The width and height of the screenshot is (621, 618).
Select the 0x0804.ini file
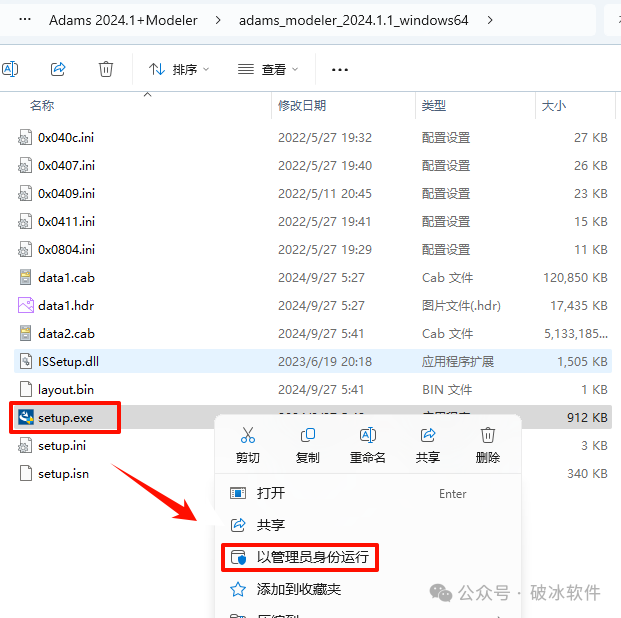(x=313, y=250)
